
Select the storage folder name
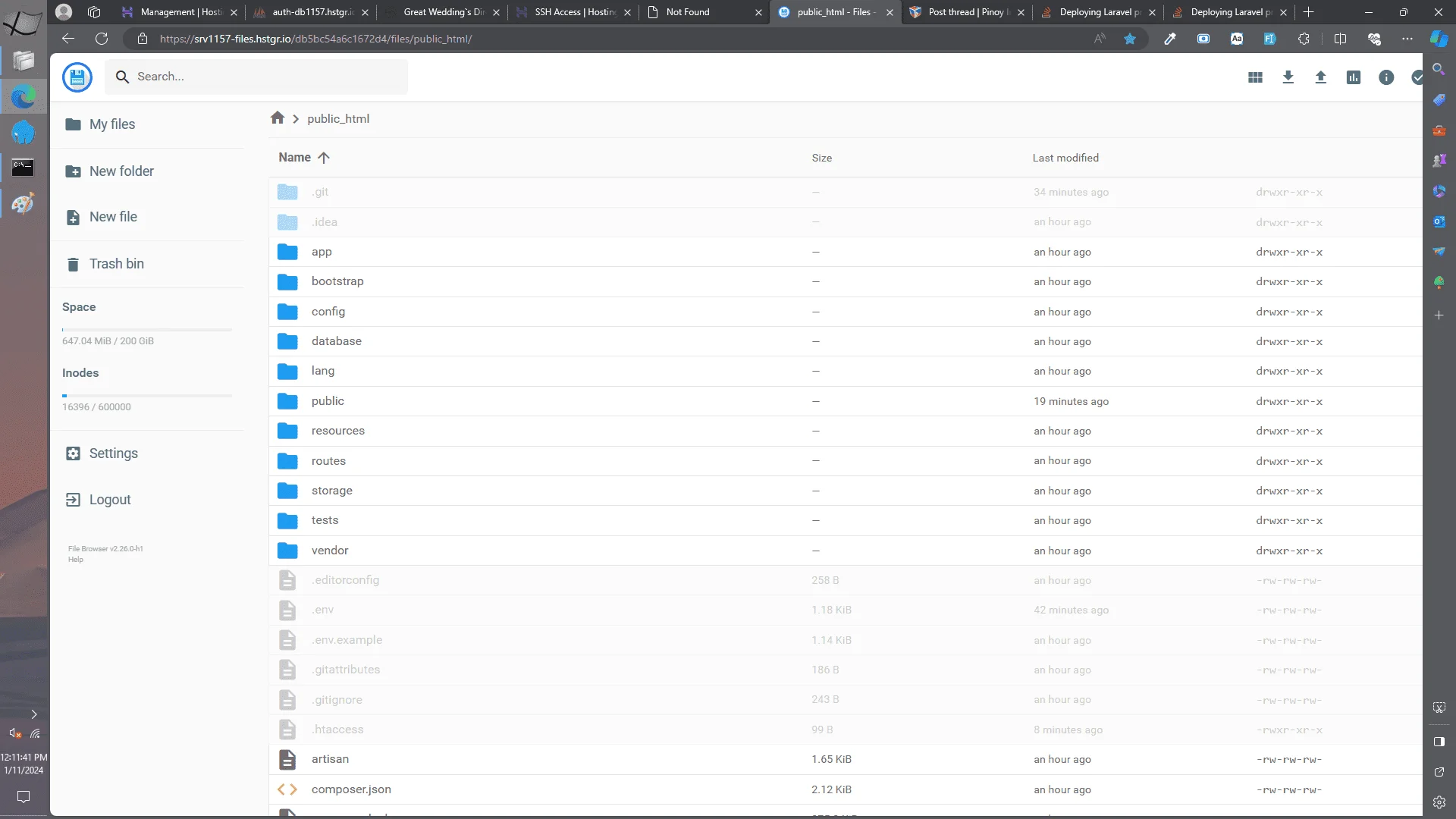point(332,491)
